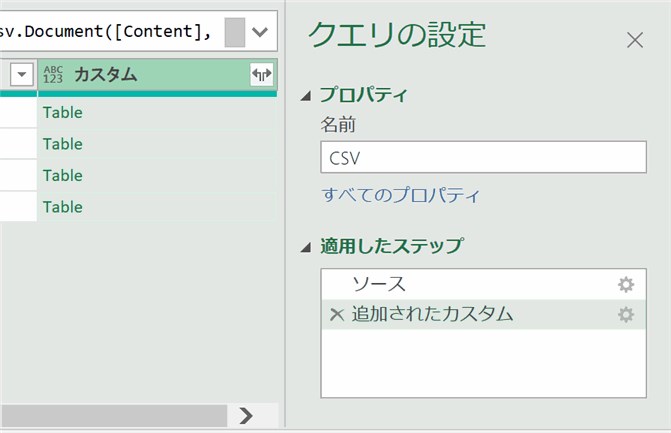Click the formula bar text
This screenshot has width=671, height=433.
106,31
